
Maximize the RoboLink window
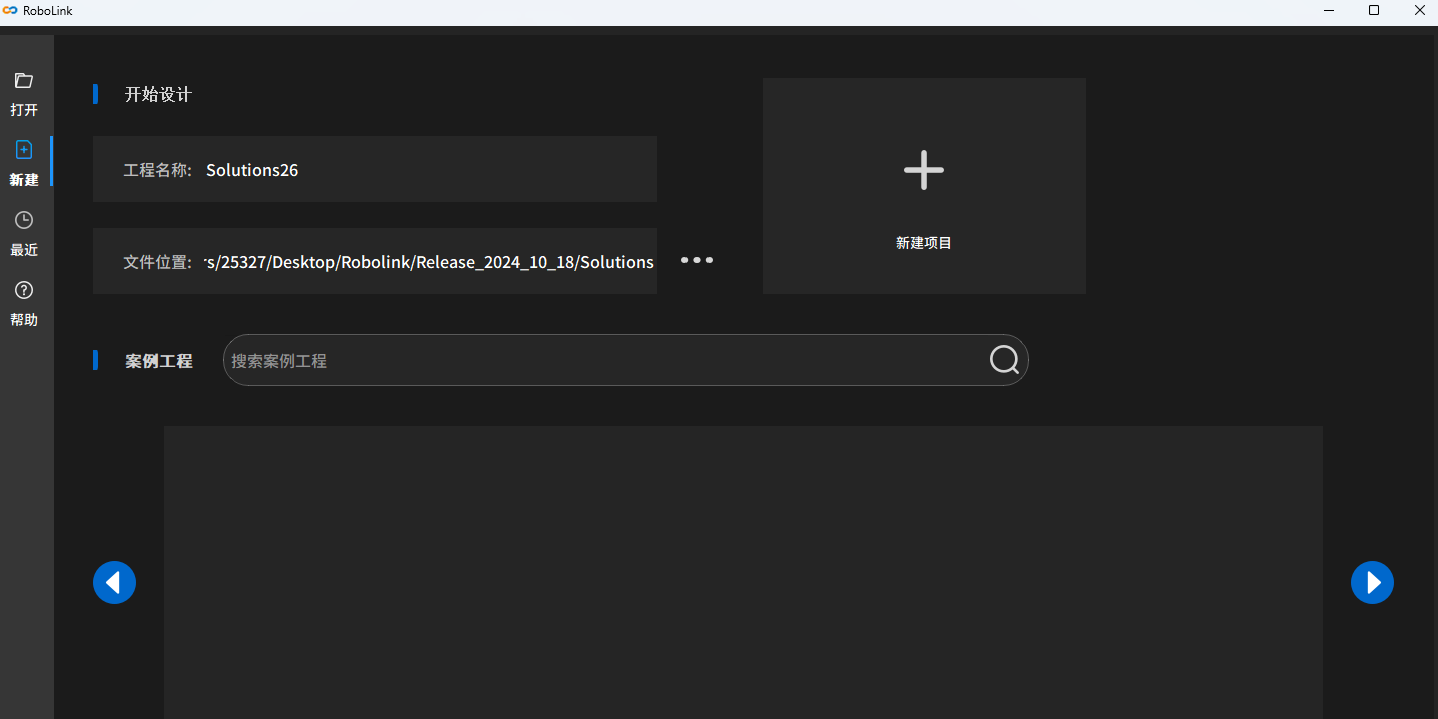point(1374,11)
